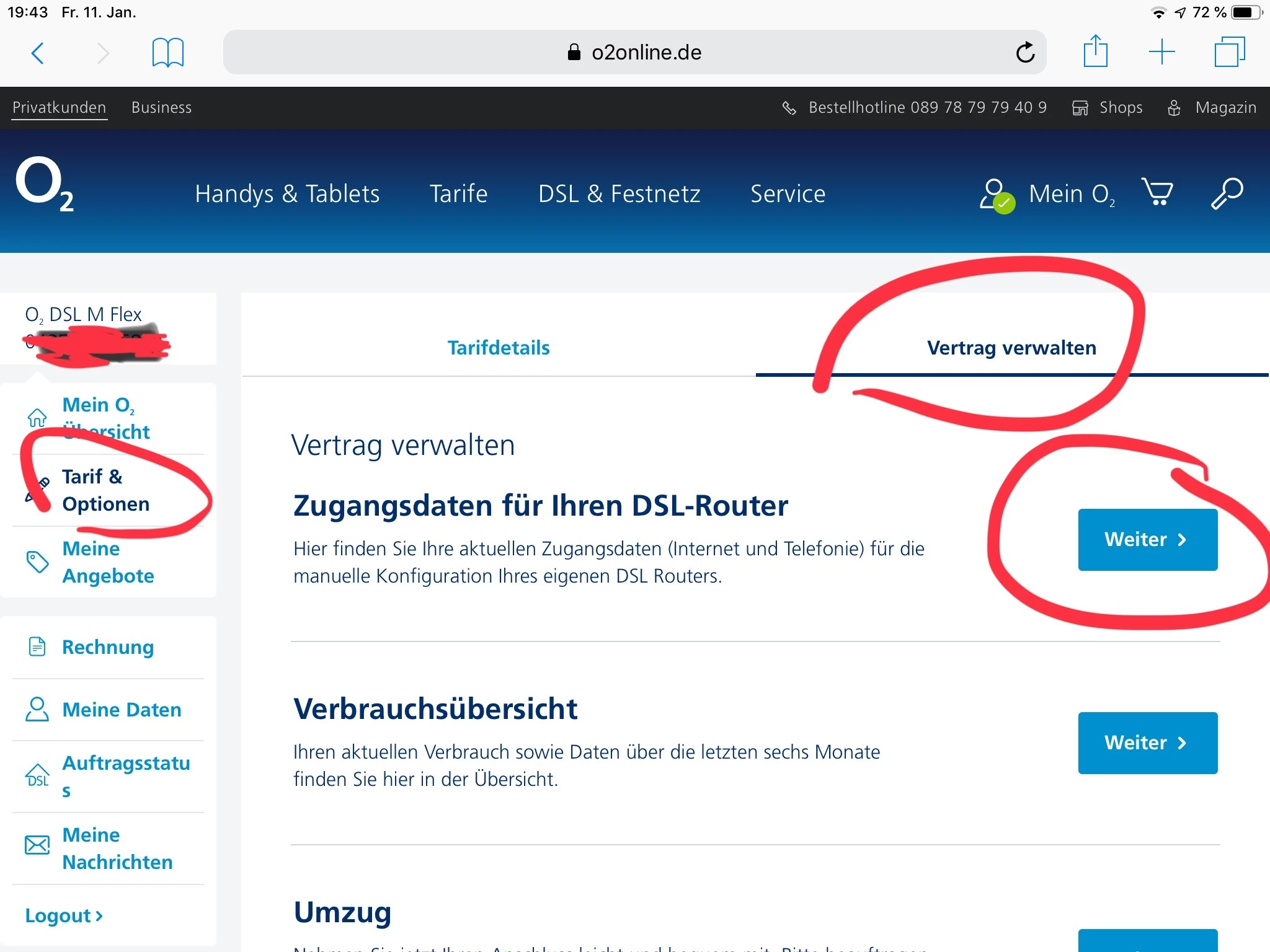Open Safari bookmarks book icon
The image size is (1270, 952).
167,53
